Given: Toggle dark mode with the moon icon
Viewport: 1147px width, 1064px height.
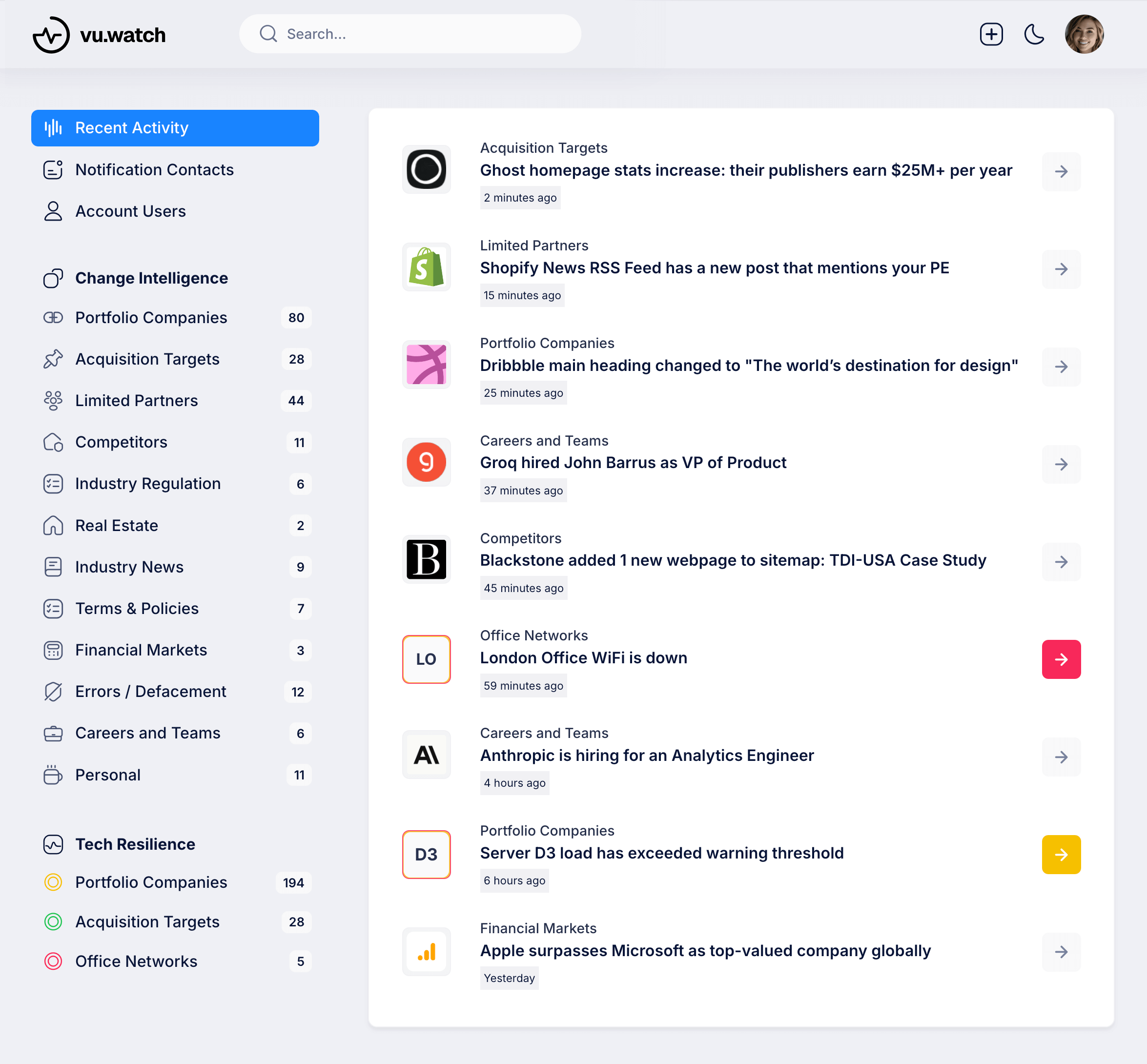Looking at the screenshot, I should click(x=1034, y=34).
